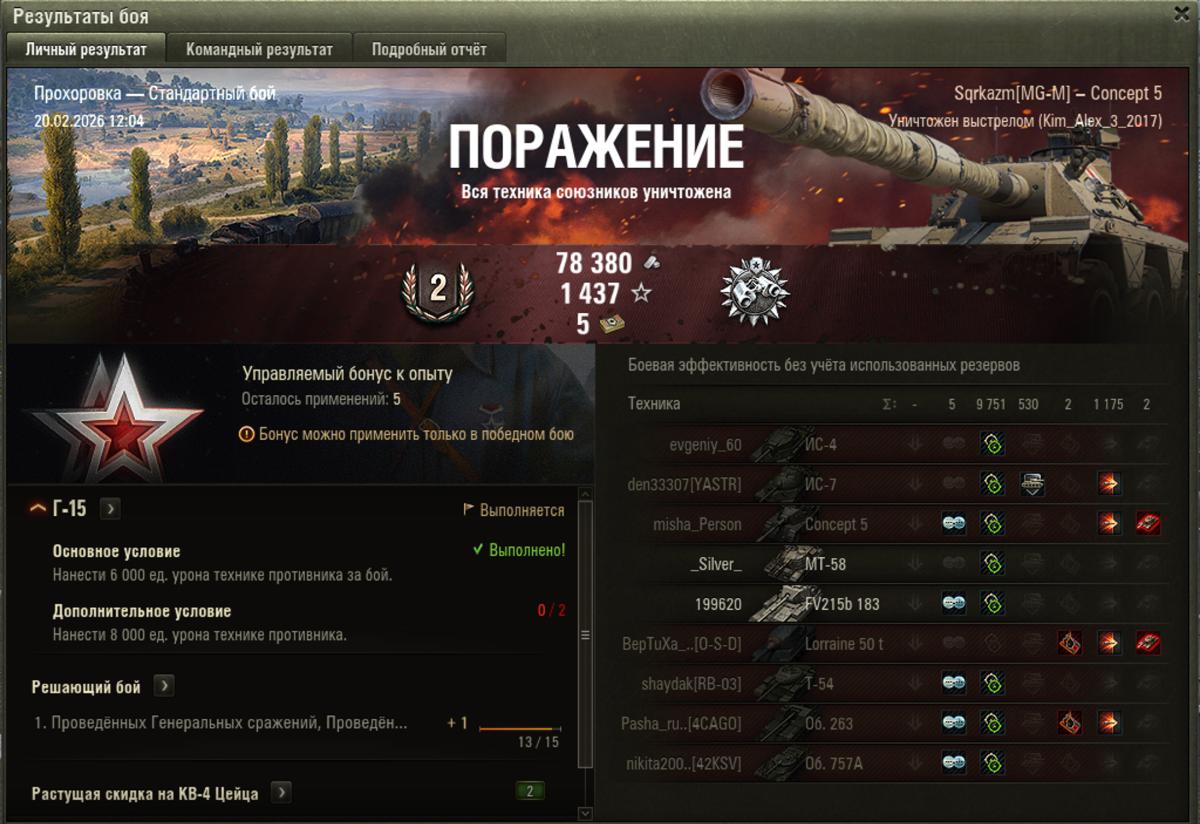Open Г-15 mission details arrow
This screenshot has width=1200, height=824.
[x=110, y=509]
